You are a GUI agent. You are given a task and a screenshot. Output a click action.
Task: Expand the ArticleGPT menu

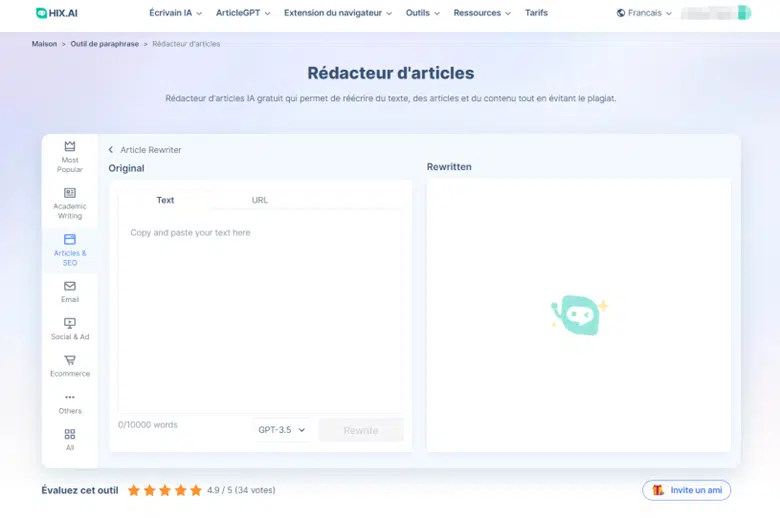tap(243, 13)
